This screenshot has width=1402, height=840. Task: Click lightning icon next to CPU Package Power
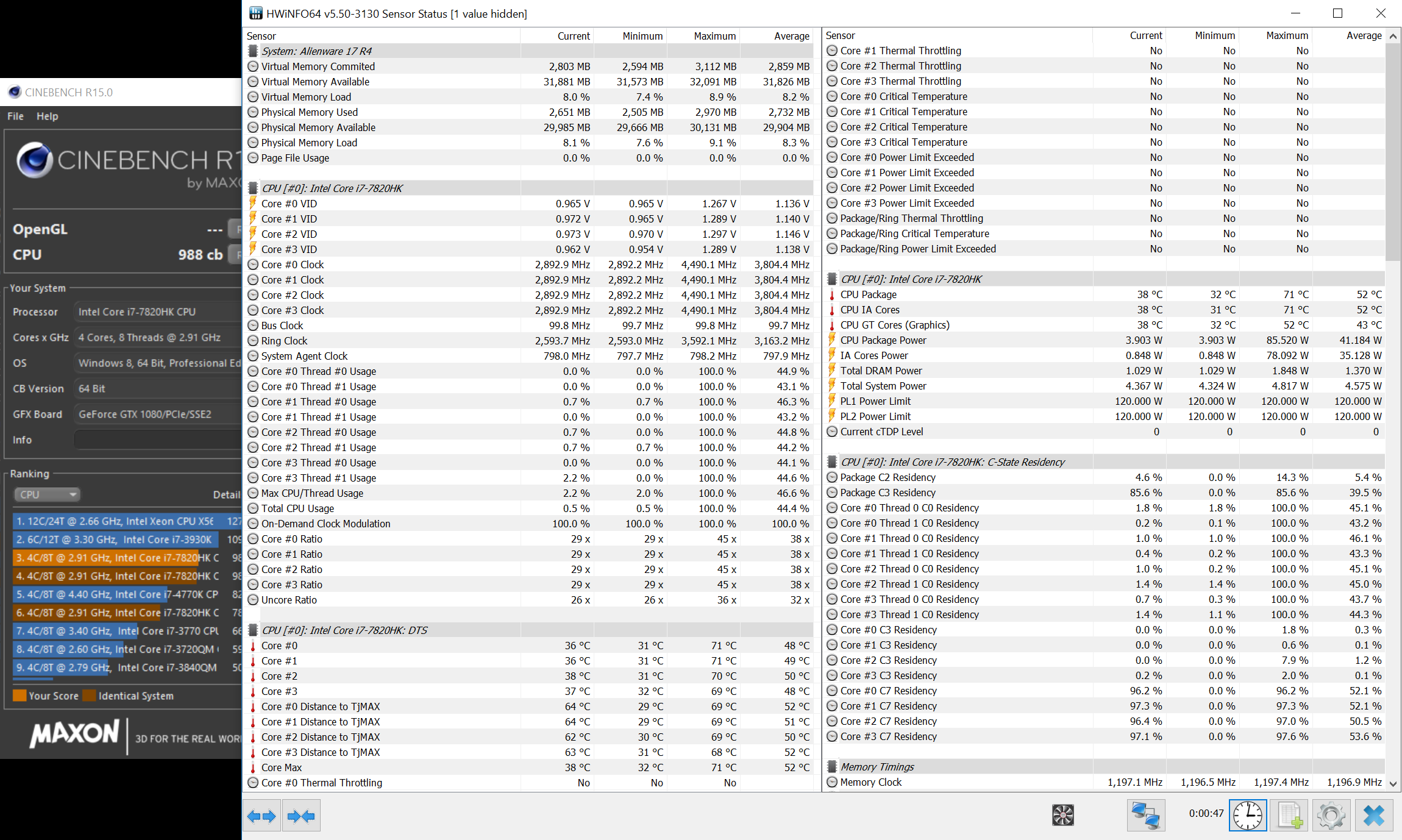tap(832, 340)
